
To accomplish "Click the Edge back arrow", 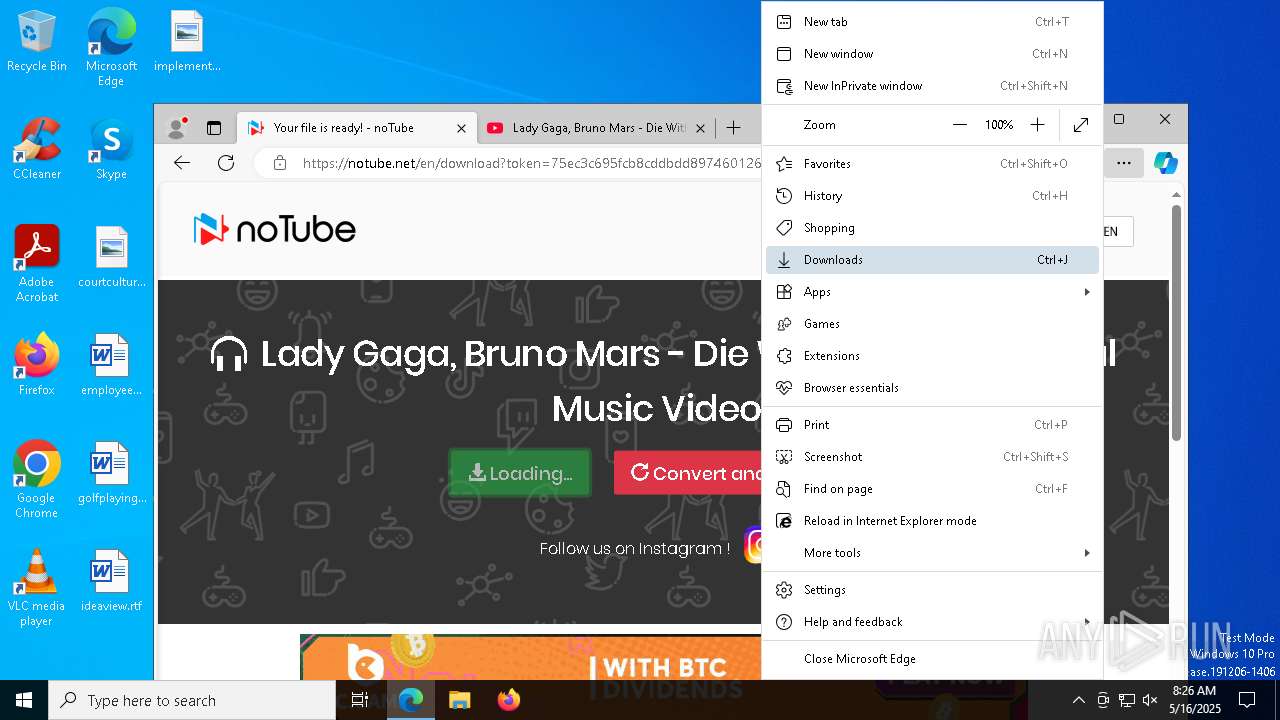I will click(x=182, y=163).
